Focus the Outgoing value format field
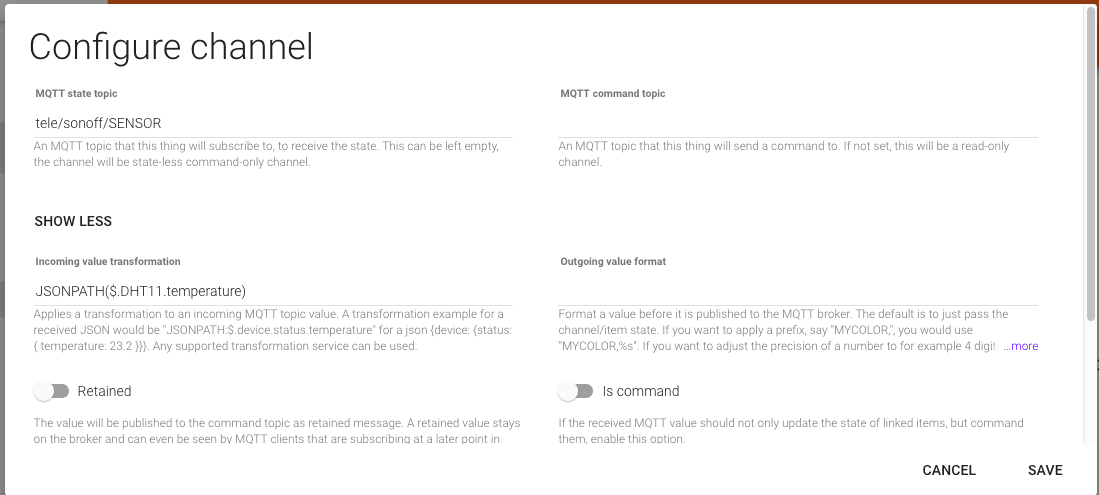Viewport: 1099px width, 495px height. 797,291
